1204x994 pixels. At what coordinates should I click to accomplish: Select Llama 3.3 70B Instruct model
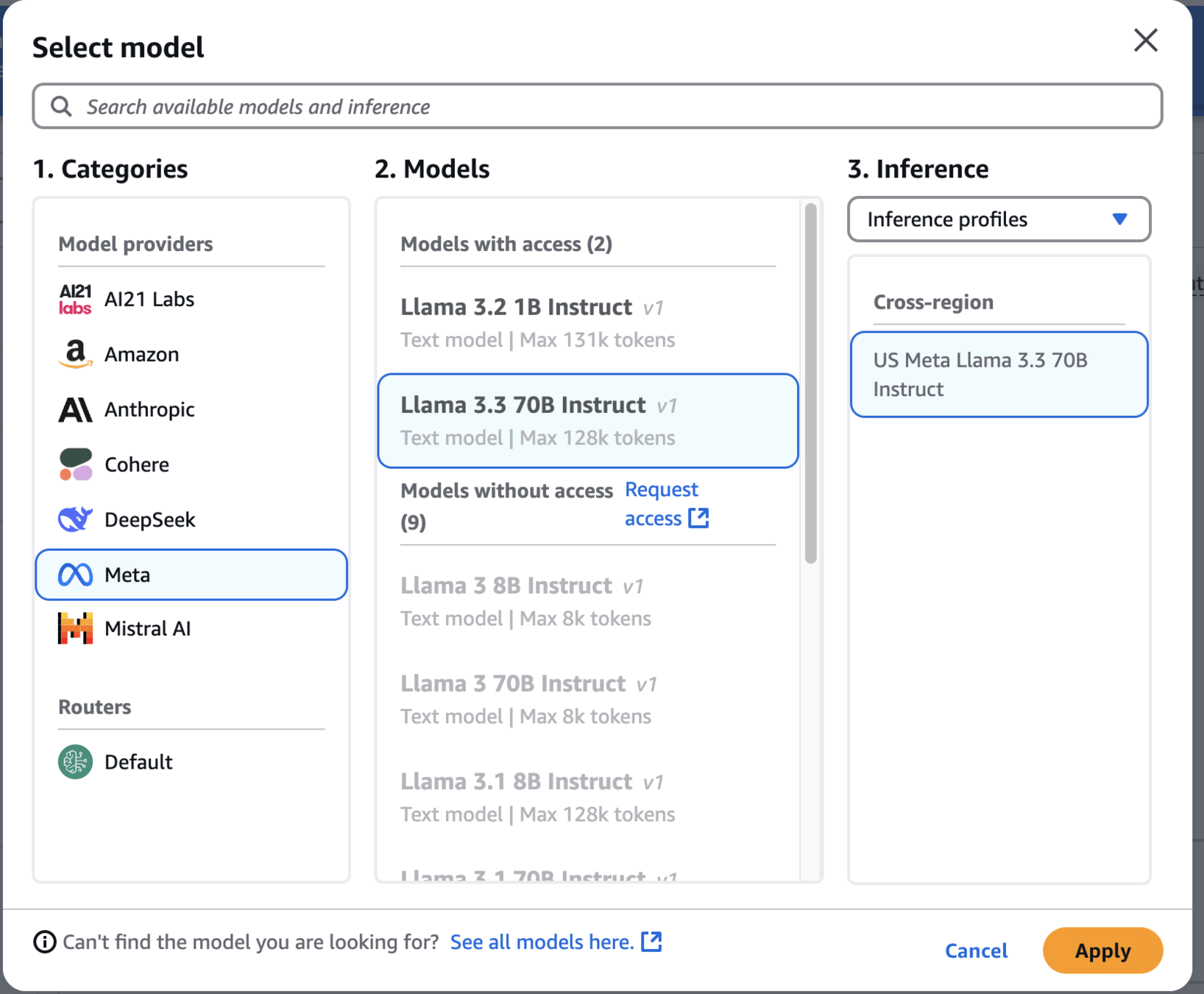point(588,420)
